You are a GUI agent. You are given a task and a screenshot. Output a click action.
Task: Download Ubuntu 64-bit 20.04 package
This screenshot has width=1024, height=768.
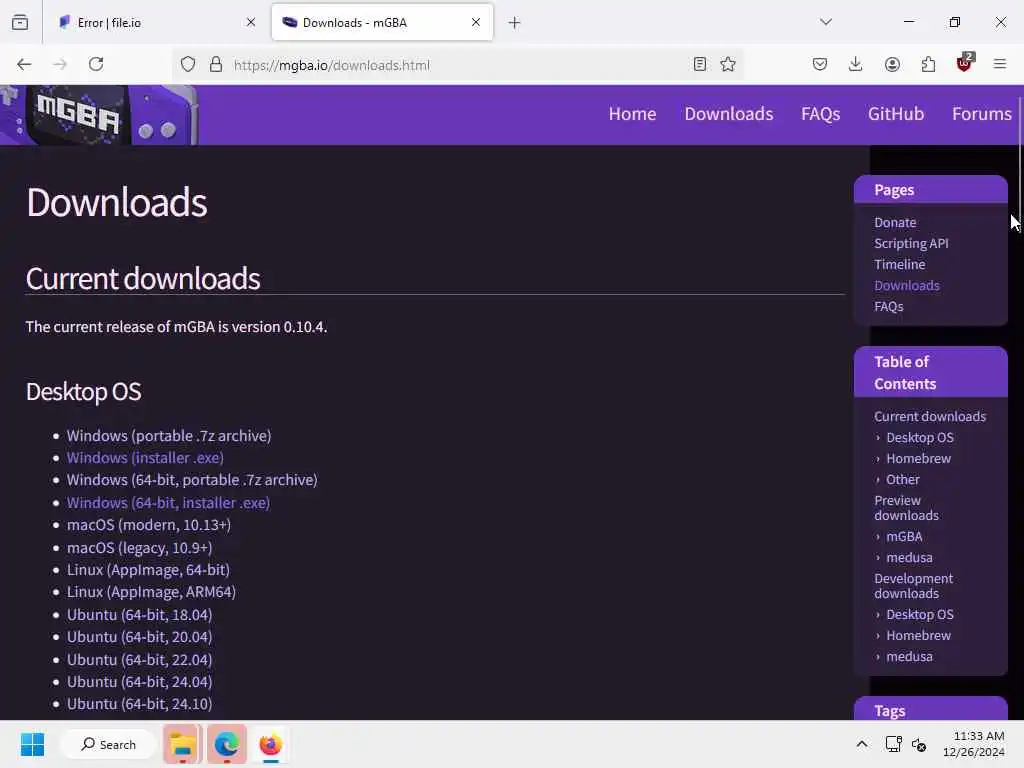(x=139, y=637)
